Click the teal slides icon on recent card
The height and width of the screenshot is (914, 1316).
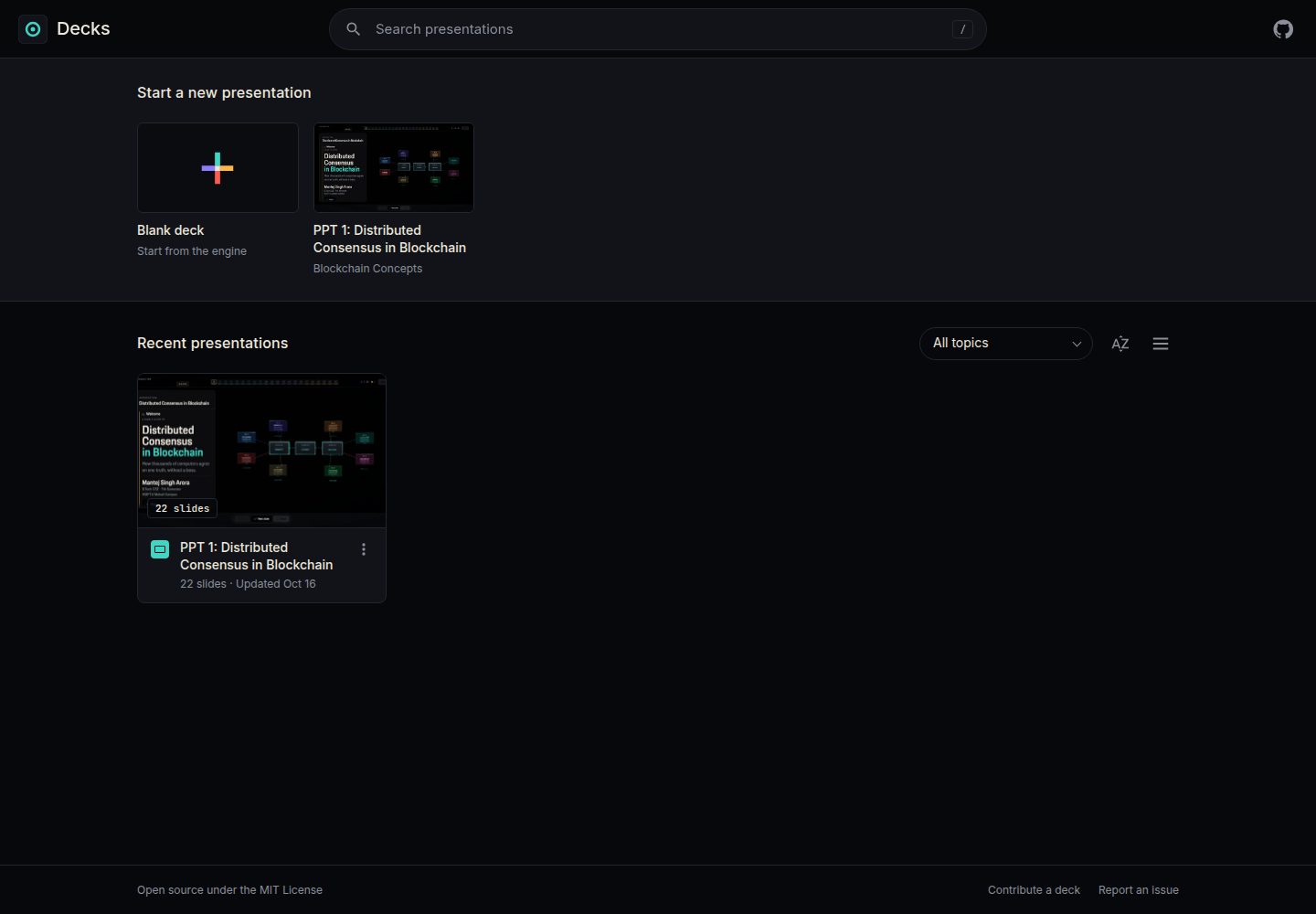point(160,549)
